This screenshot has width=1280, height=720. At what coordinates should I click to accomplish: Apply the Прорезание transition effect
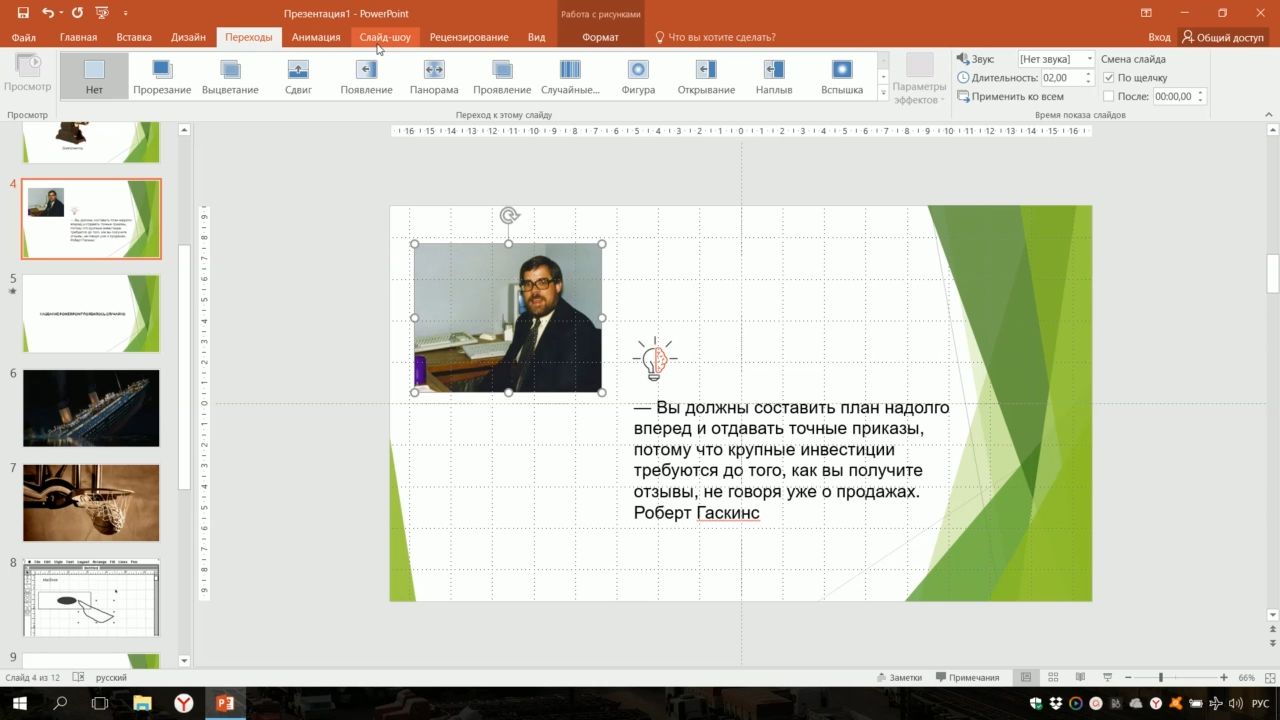tap(162, 76)
